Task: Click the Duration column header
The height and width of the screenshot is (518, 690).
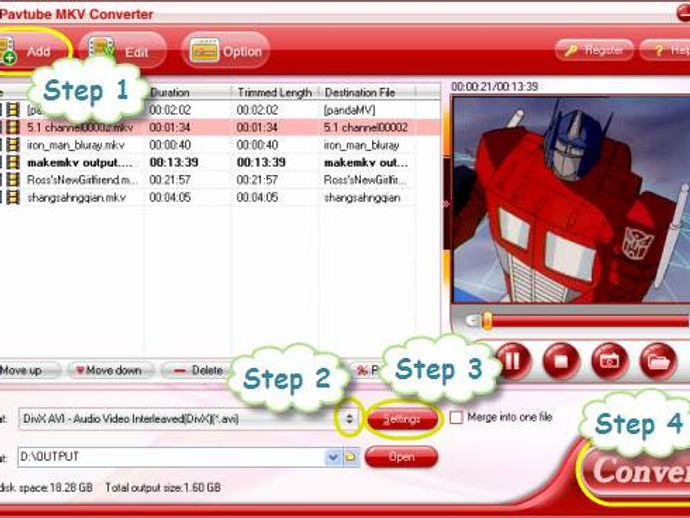Action: point(188,92)
